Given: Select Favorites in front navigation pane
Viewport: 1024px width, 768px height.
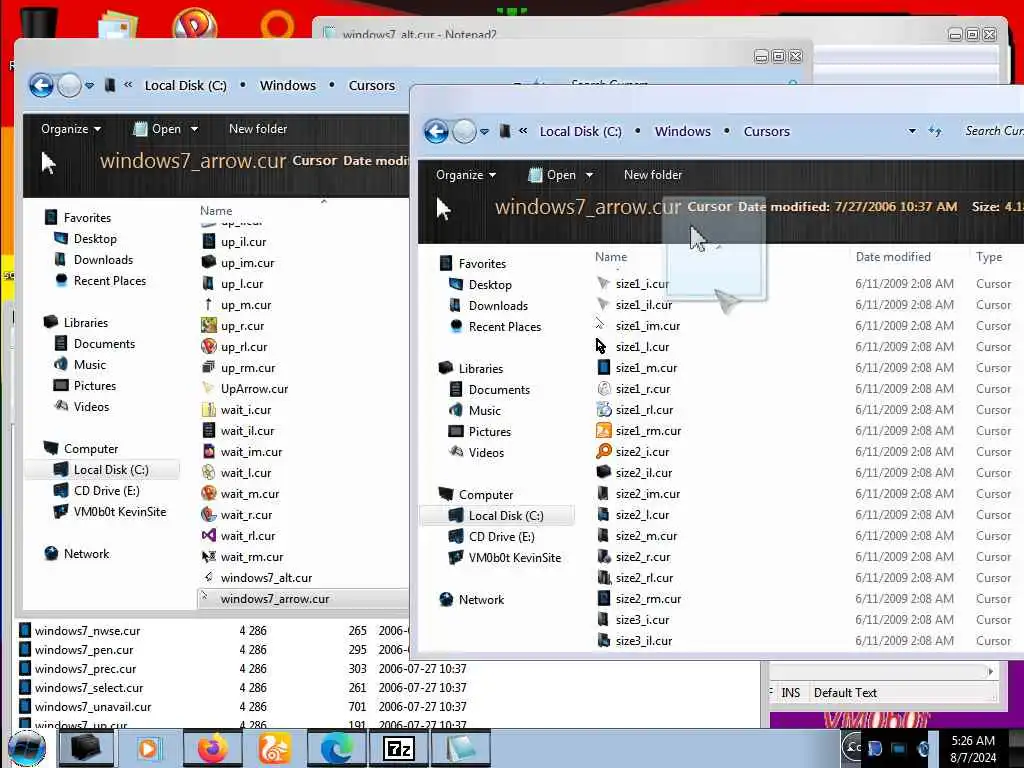Looking at the screenshot, I should [473, 264].
